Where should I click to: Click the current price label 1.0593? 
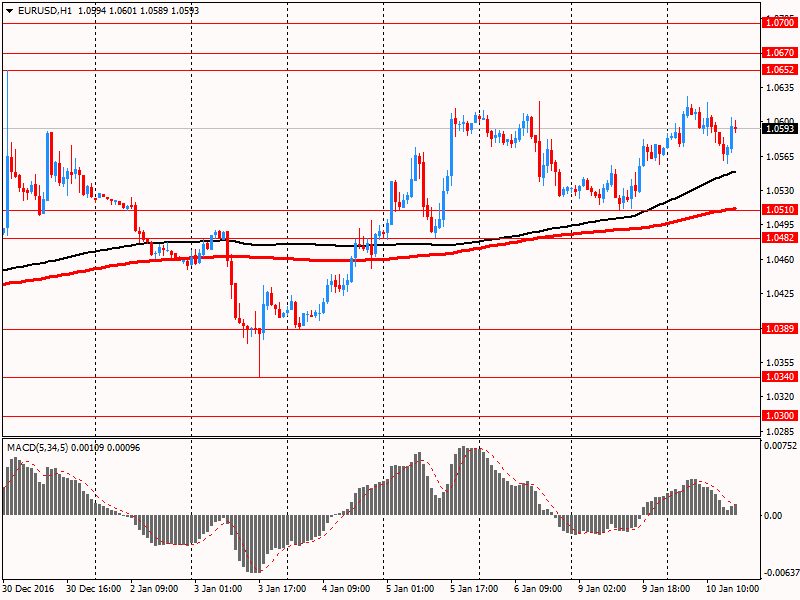[779, 128]
